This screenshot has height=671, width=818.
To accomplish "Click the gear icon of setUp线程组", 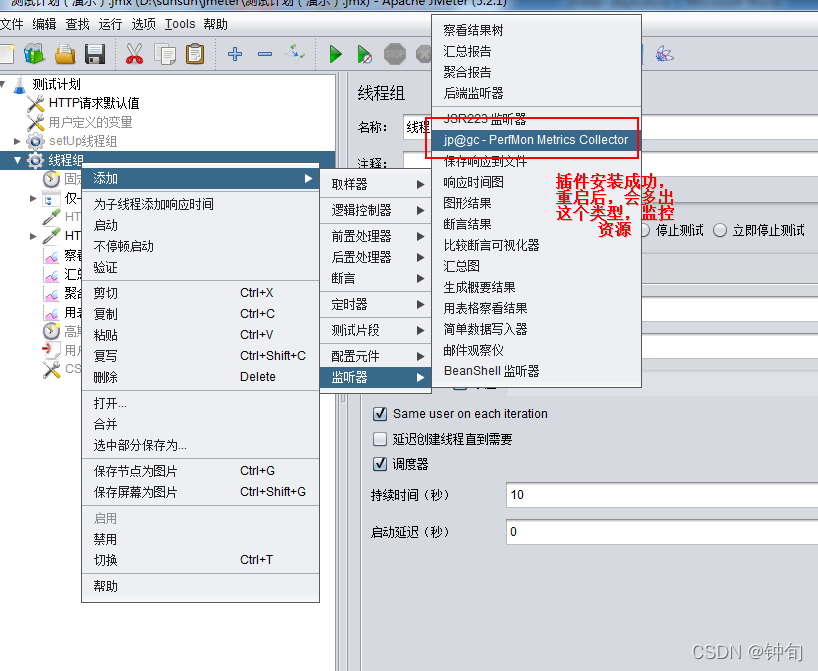I will click(35, 141).
